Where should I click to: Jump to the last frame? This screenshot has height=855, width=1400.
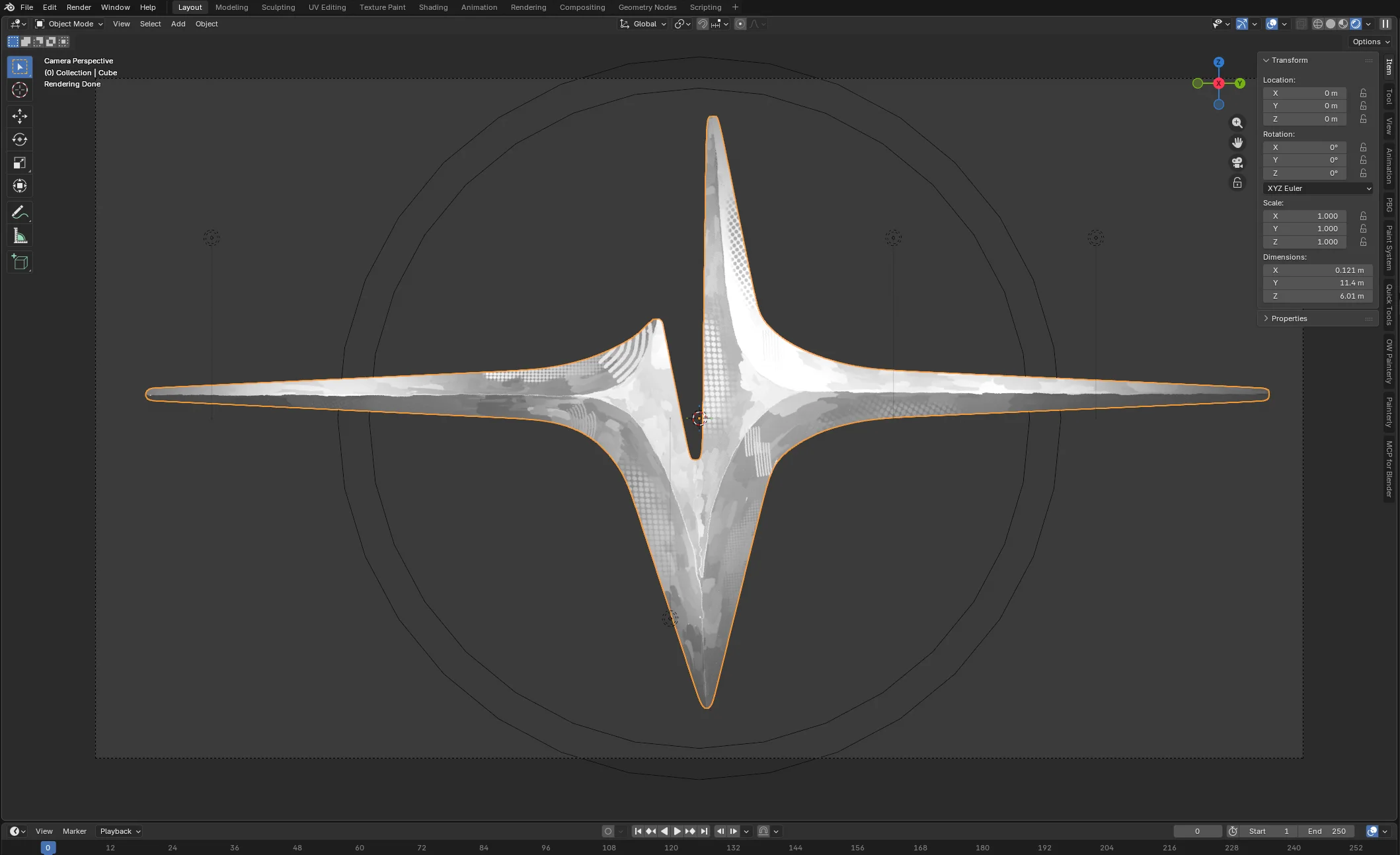click(x=704, y=831)
